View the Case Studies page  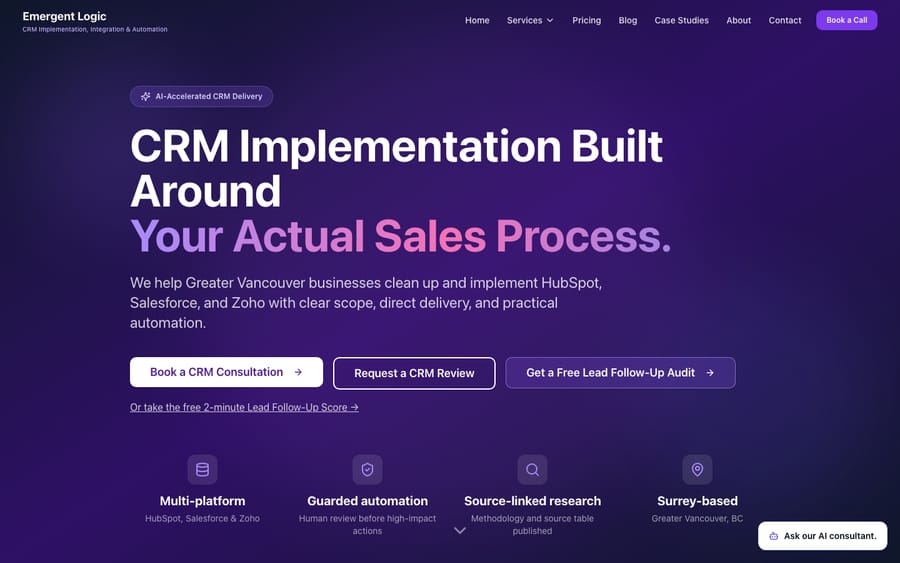(681, 20)
